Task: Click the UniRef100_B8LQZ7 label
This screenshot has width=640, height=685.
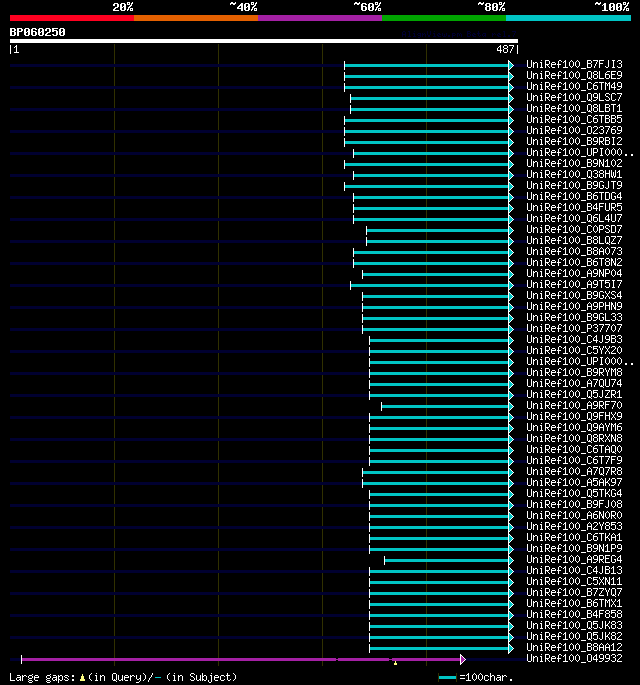Action: [574, 241]
